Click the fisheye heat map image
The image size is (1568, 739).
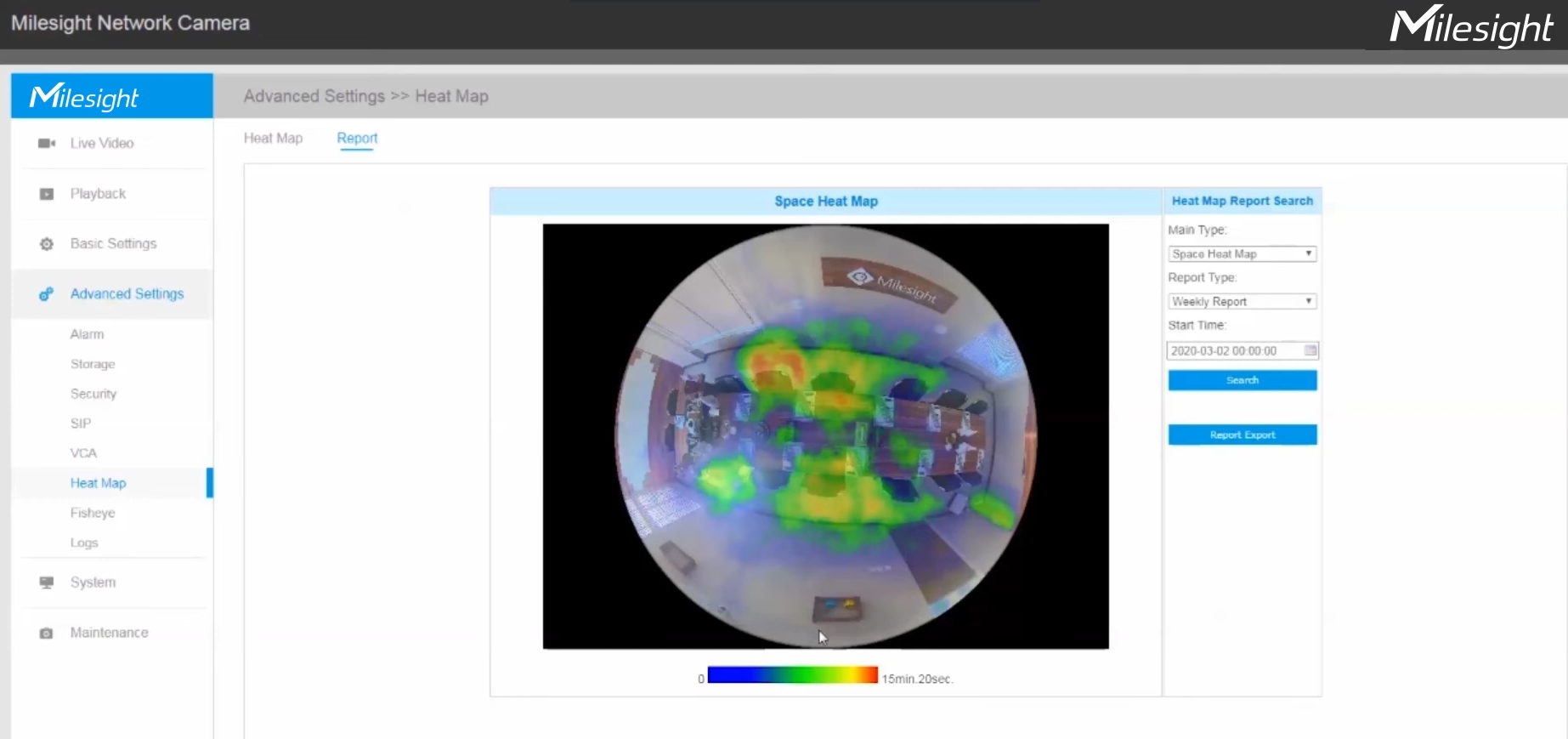(826, 436)
